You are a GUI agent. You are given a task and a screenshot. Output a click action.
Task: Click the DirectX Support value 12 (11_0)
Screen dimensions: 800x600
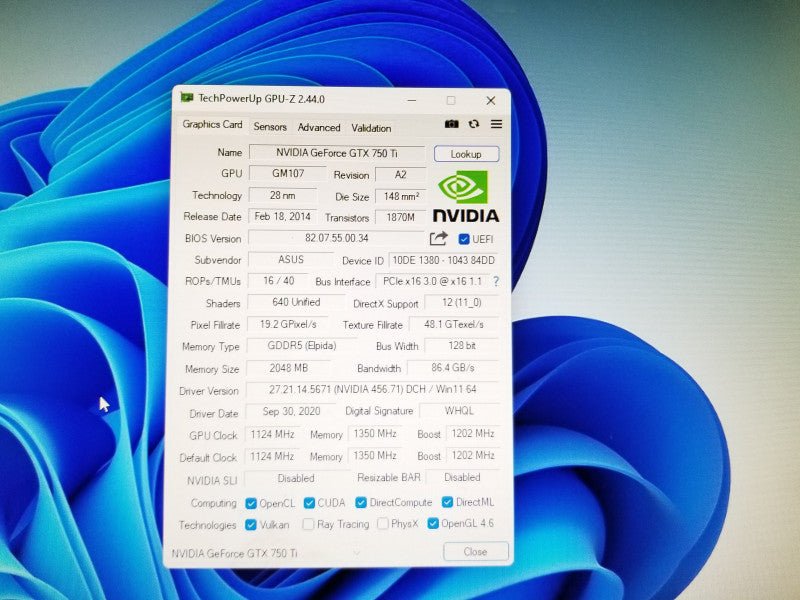[x=462, y=303]
